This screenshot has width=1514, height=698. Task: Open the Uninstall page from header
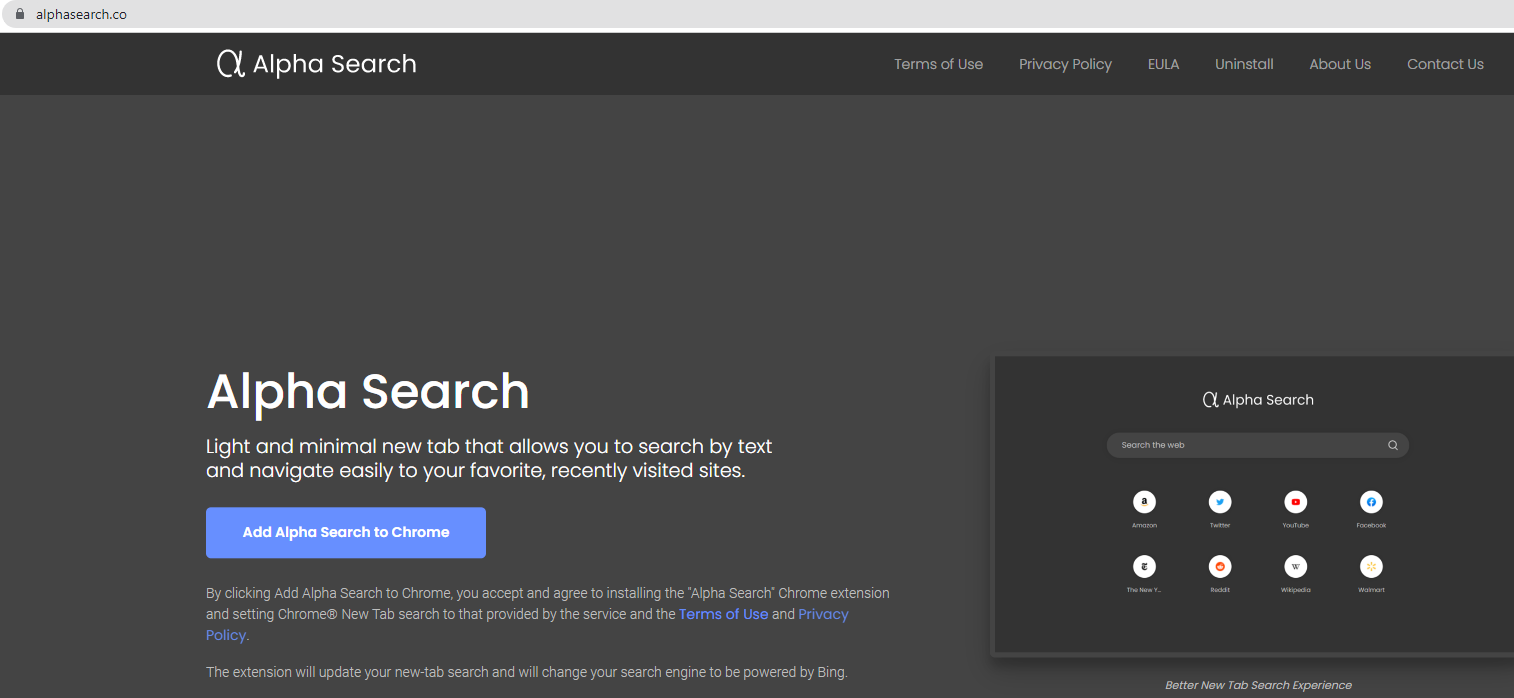tap(1244, 64)
